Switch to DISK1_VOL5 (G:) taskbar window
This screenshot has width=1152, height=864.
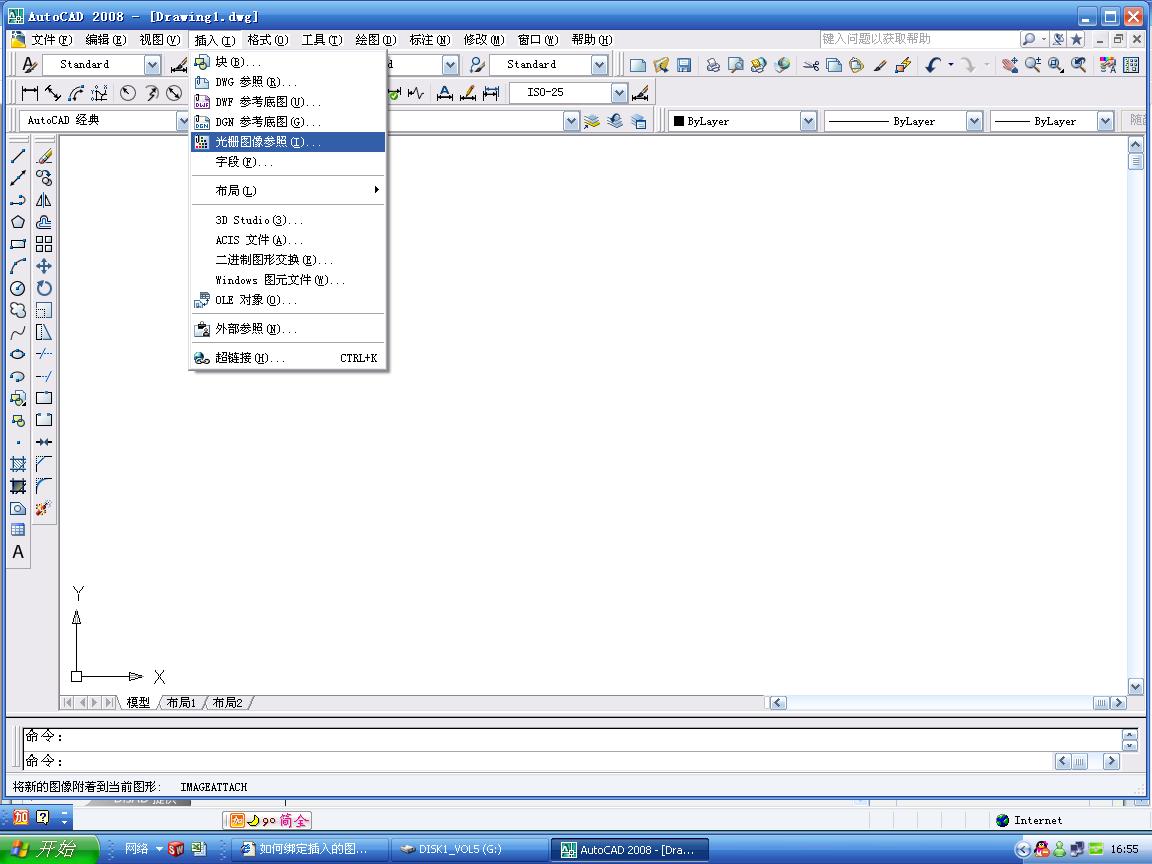(x=469, y=849)
